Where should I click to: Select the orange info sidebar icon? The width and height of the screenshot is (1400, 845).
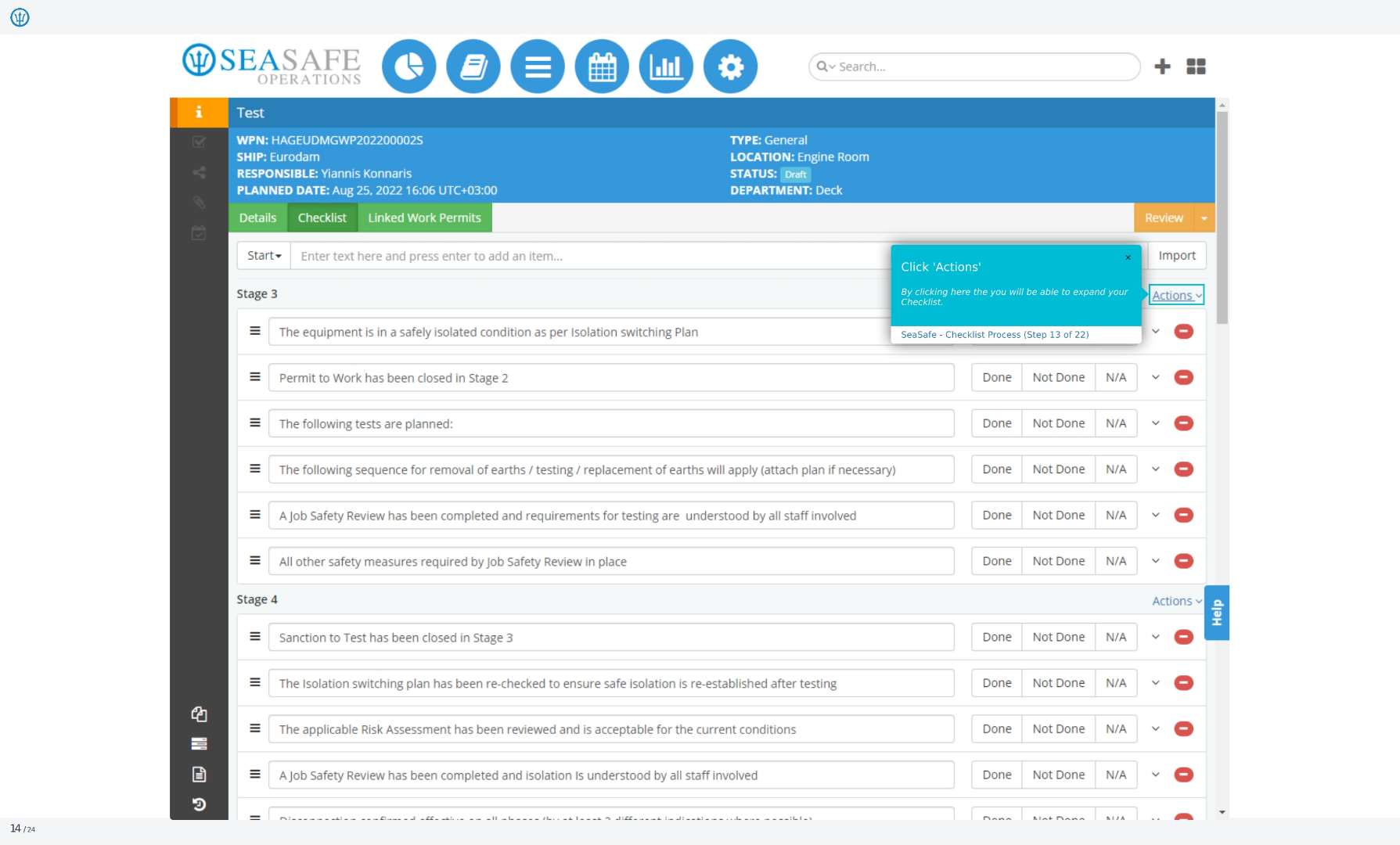199,112
